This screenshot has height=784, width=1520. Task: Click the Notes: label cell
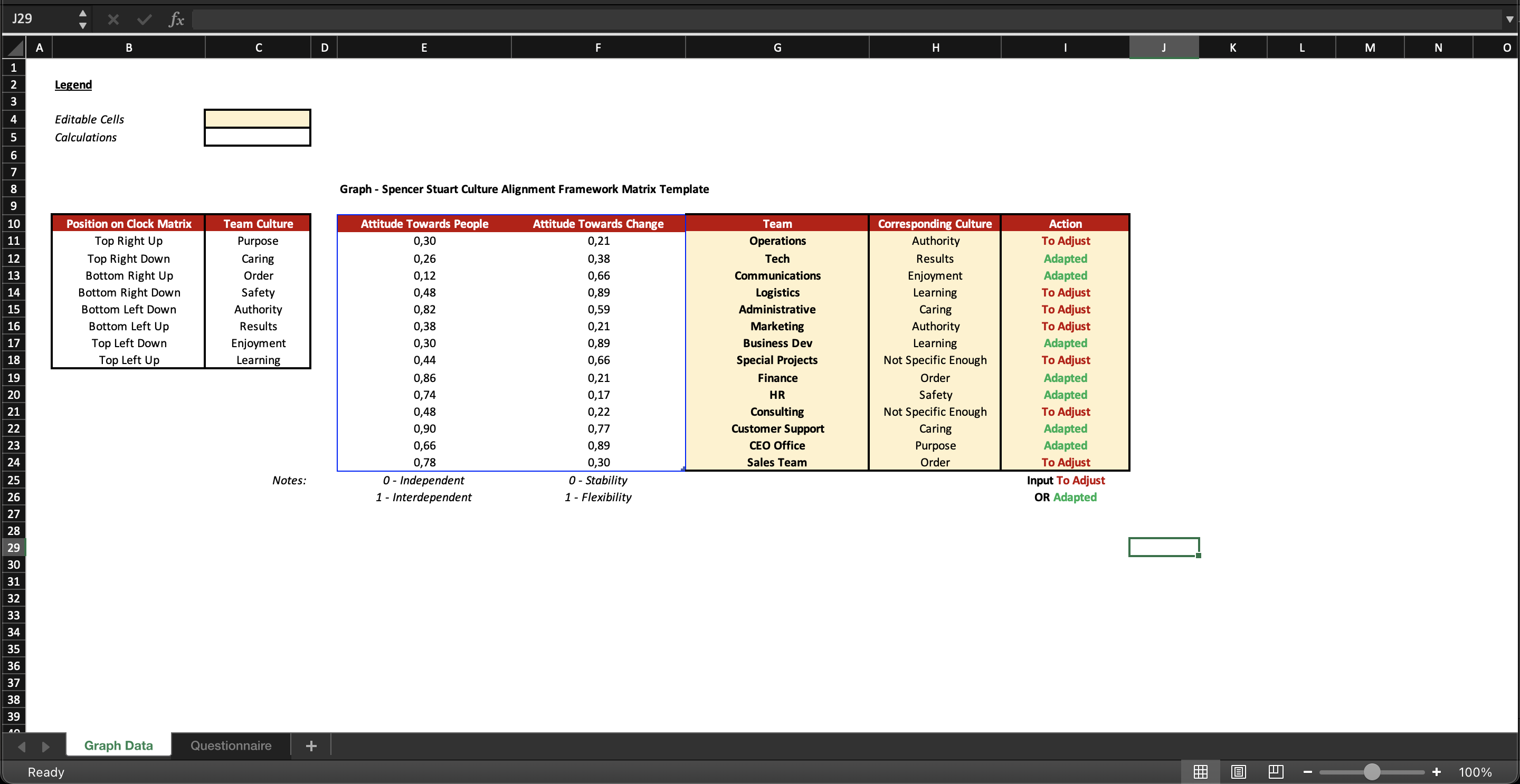tap(289, 480)
